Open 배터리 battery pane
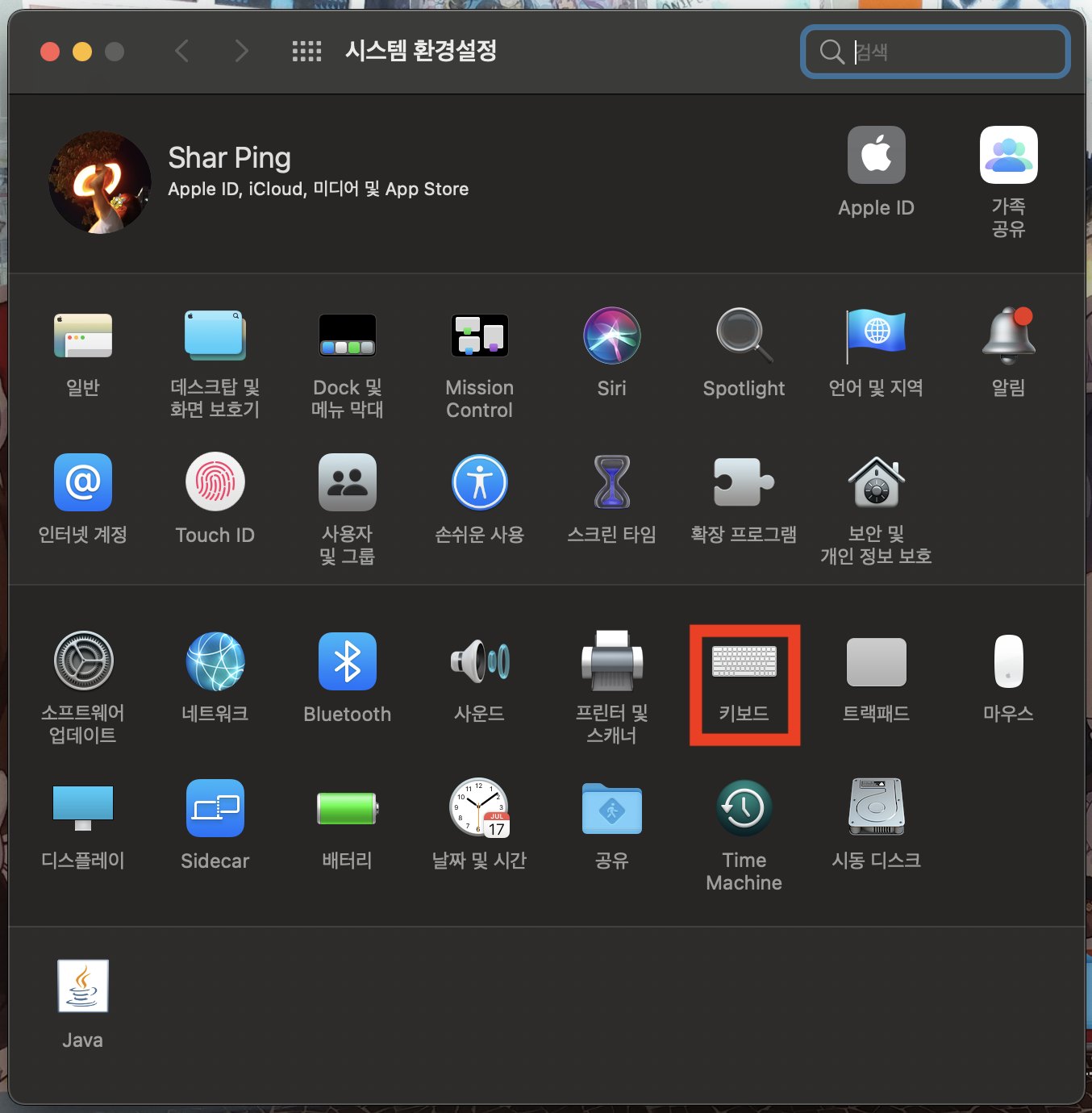1092x1113 pixels. pos(348,808)
